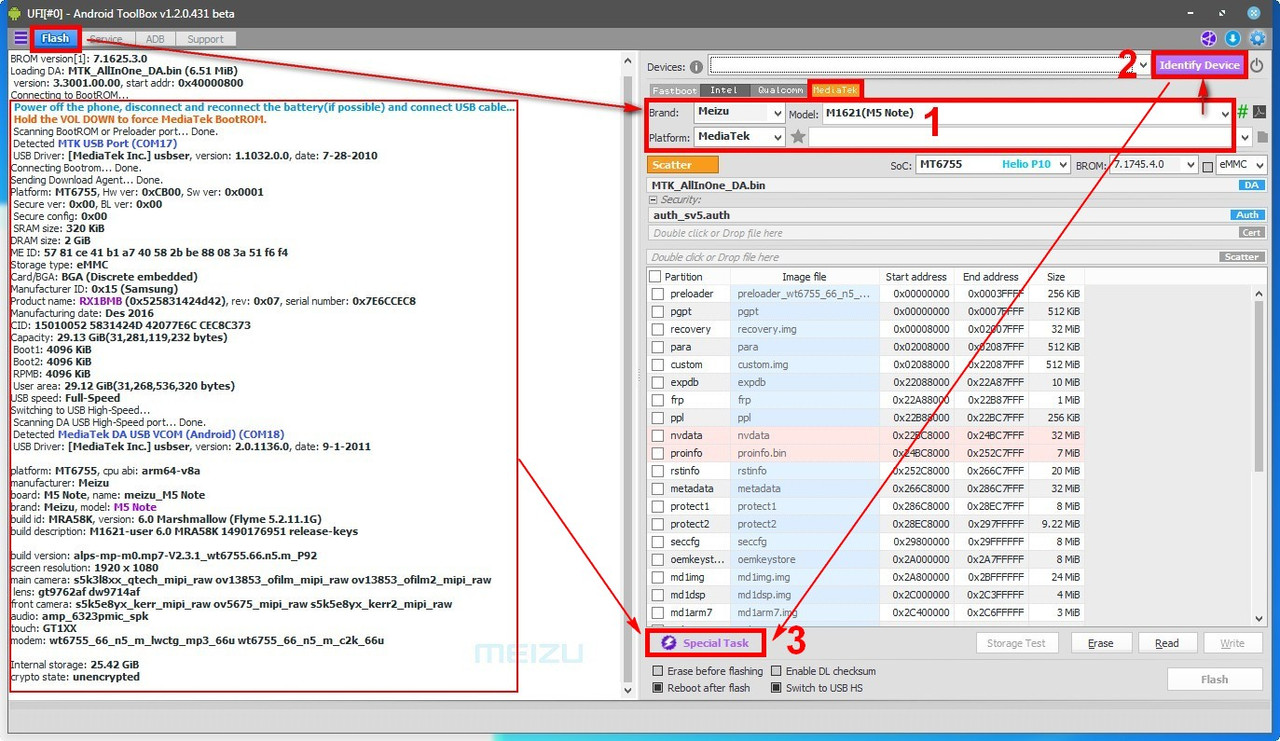Collapse the Security section
The width and height of the screenshot is (1280, 741).
653,200
